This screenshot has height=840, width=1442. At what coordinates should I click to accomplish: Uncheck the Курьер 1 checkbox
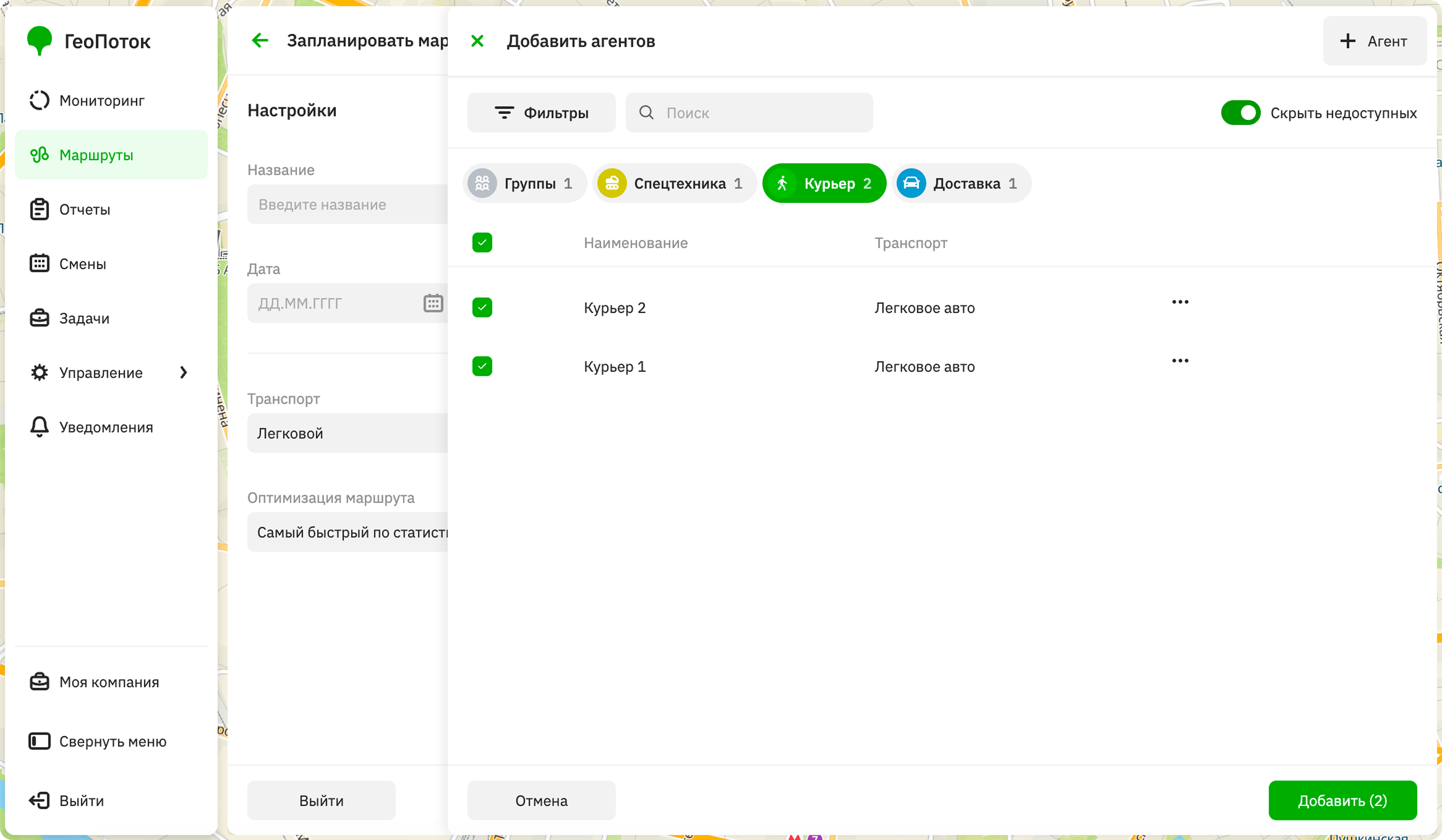[x=482, y=366]
